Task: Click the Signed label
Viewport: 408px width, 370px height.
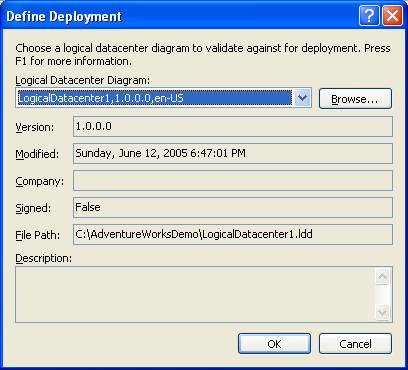Action: [33, 208]
